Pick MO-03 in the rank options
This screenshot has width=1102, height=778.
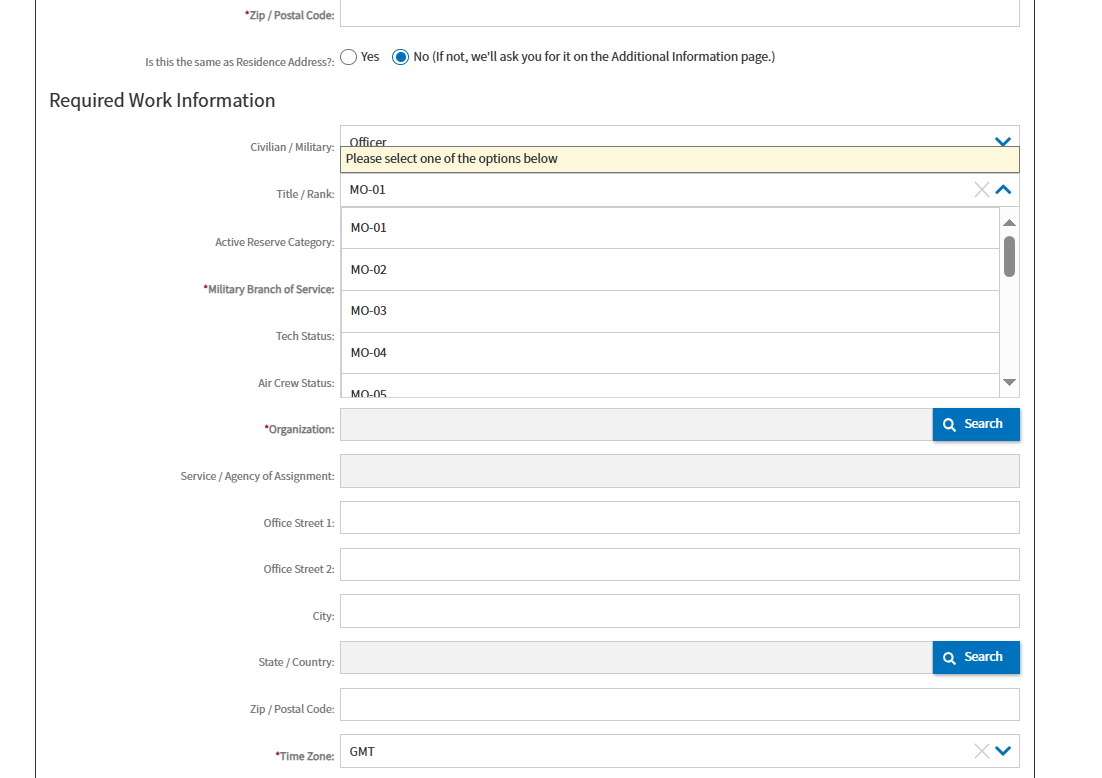pos(670,311)
